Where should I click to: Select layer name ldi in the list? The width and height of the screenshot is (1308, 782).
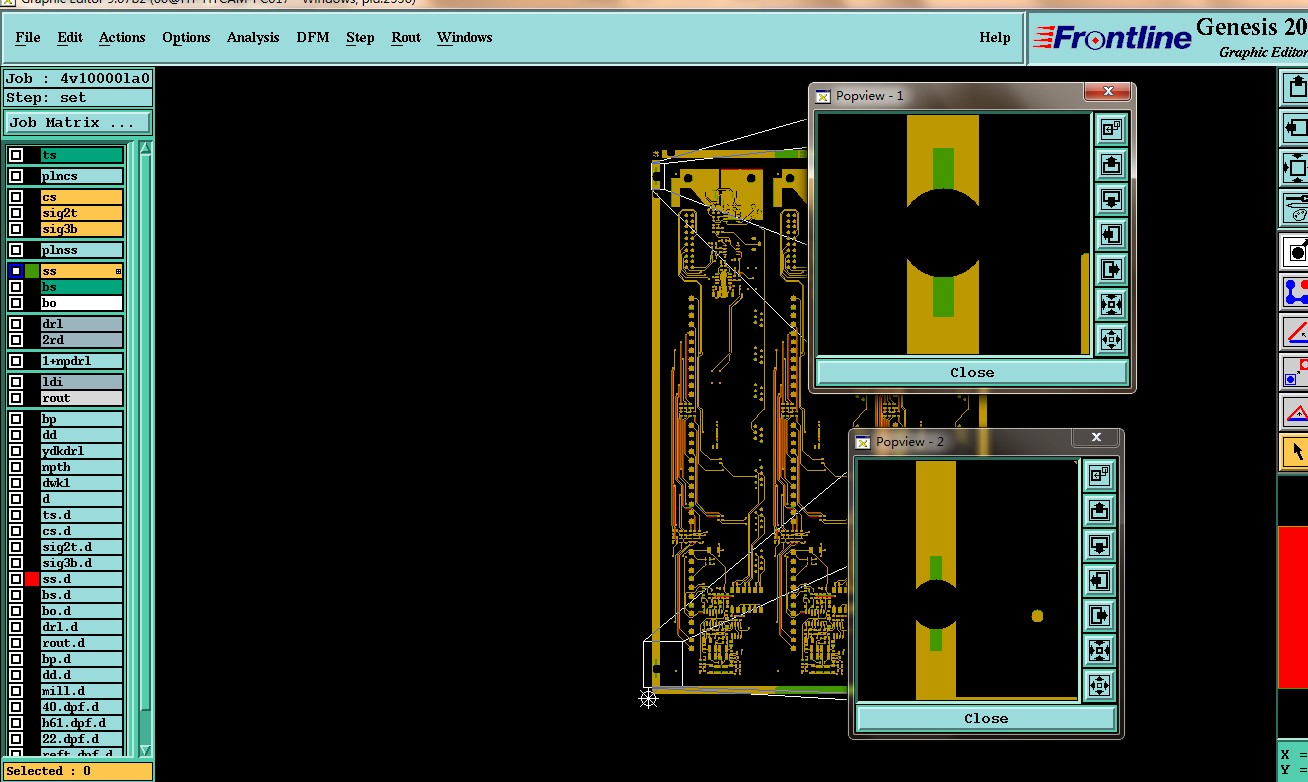tap(82, 382)
